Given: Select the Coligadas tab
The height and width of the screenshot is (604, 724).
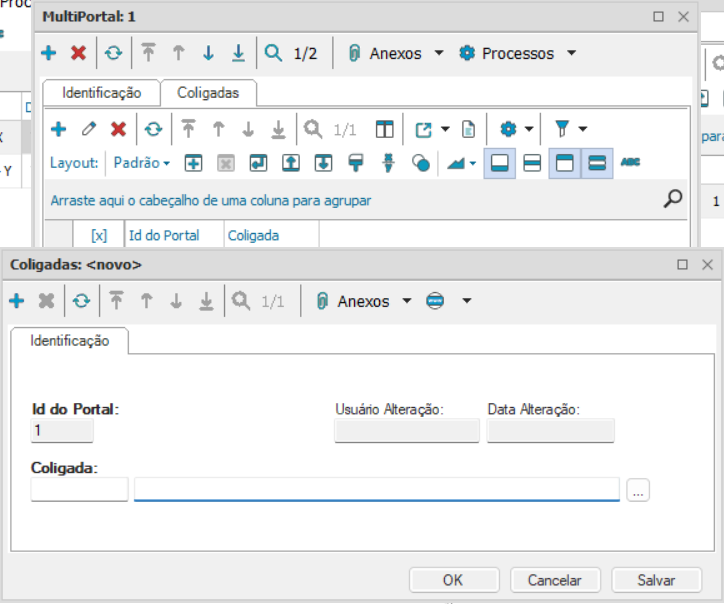Looking at the screenshot, I should (x=208, y=93).
